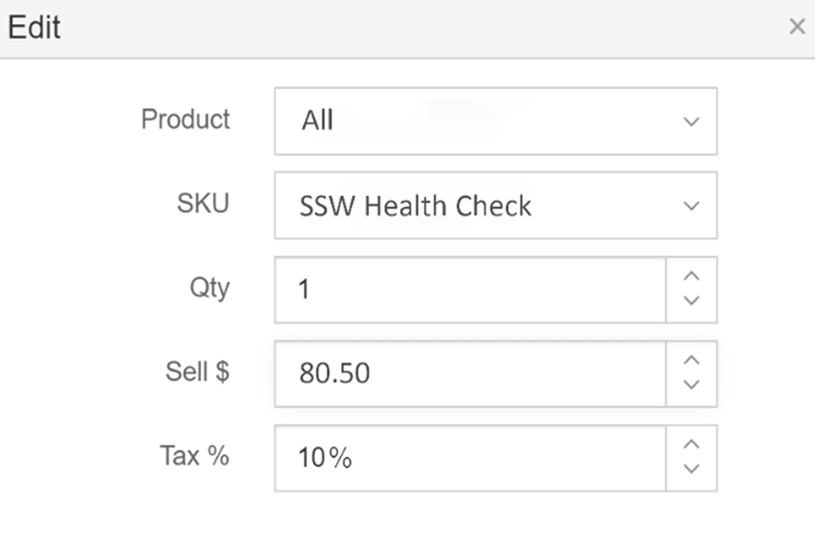Click into the Sell $ price field
The image size is (815, 539).
coord(470,374)
